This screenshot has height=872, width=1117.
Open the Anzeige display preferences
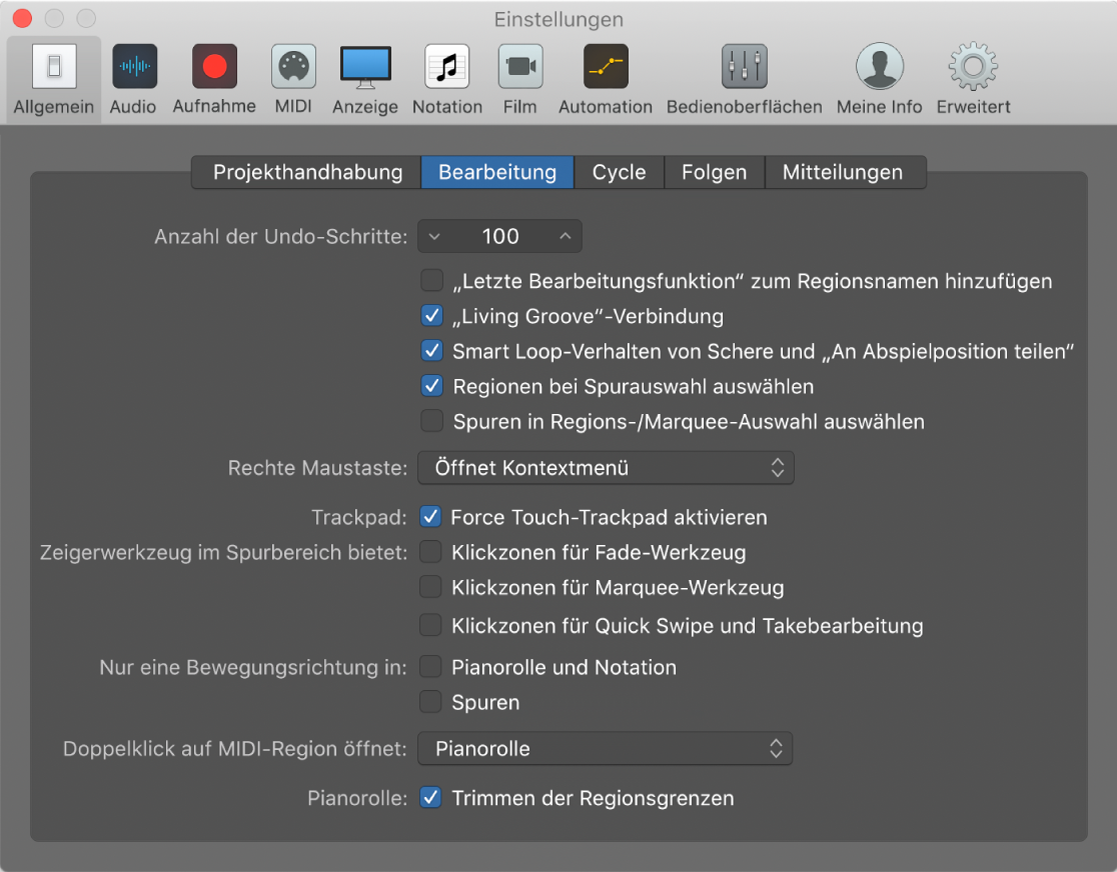[365, 79]
